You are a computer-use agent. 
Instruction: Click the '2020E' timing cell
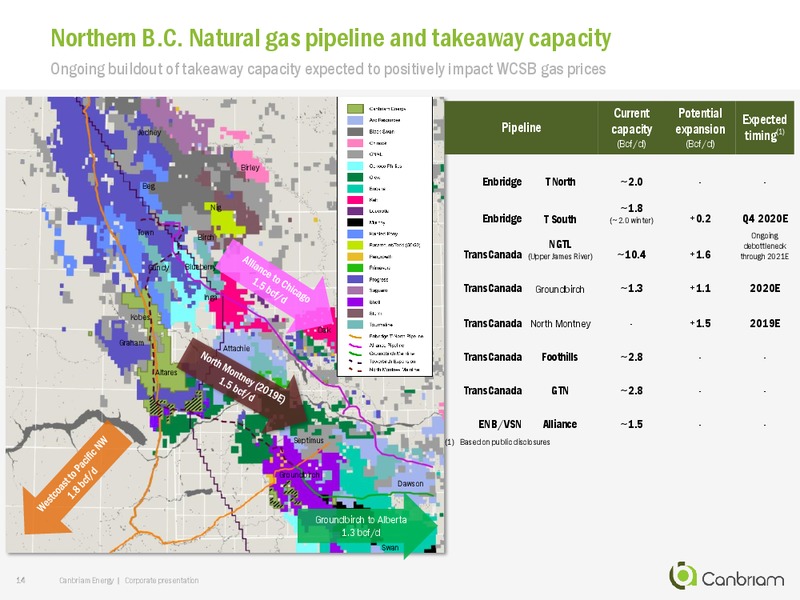point(765,288)
